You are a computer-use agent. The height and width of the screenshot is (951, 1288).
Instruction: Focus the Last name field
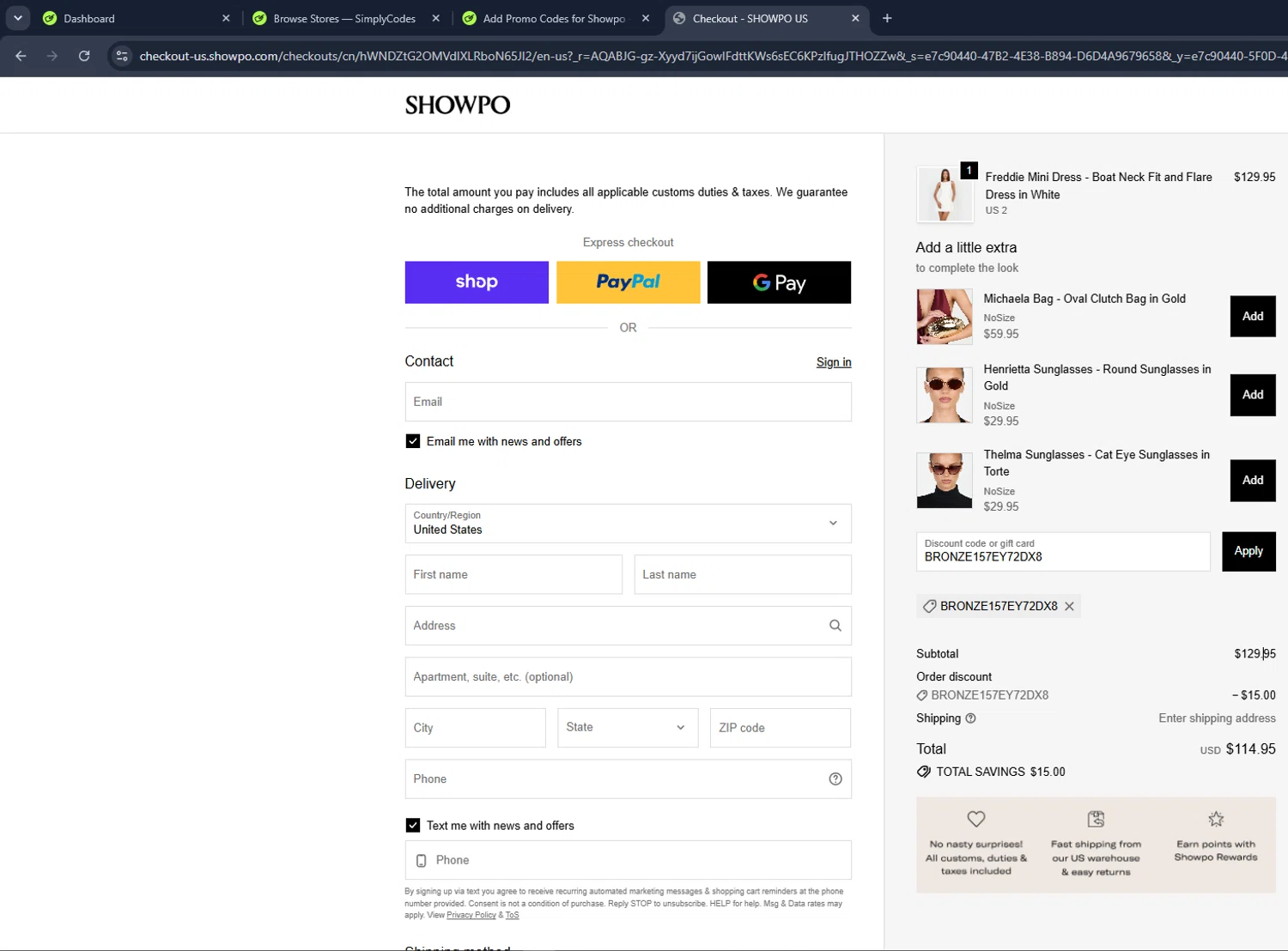coord(743,574)
